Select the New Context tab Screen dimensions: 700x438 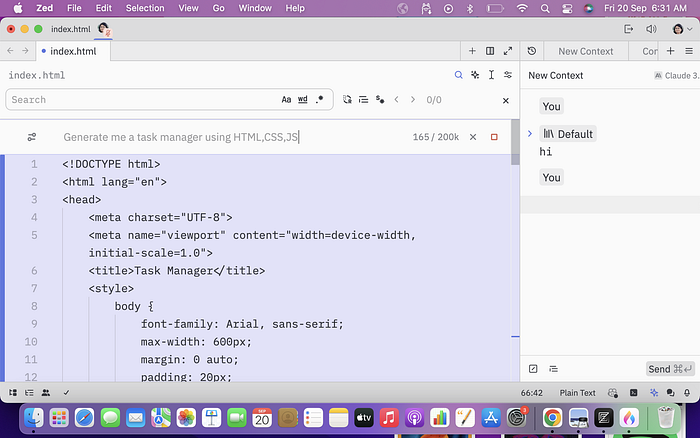pos(586,51)
